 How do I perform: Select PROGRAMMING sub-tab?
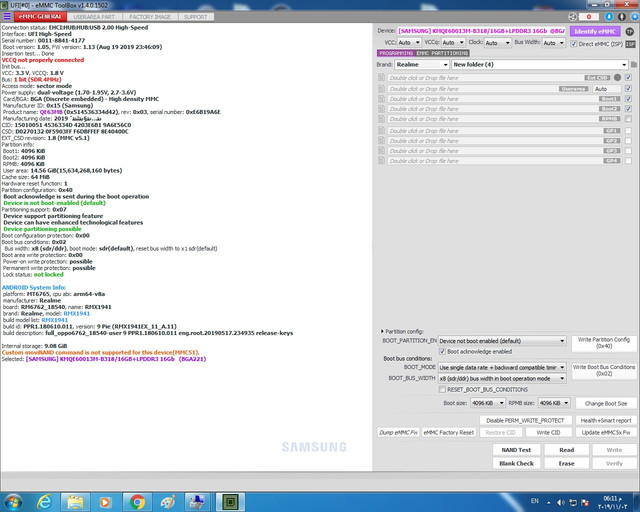tap(396, 53)
